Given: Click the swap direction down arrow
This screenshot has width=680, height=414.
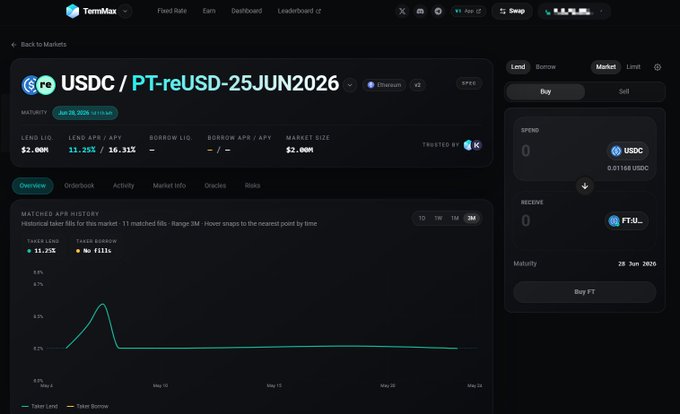Looking at the screenshot, I should (585, 186).
